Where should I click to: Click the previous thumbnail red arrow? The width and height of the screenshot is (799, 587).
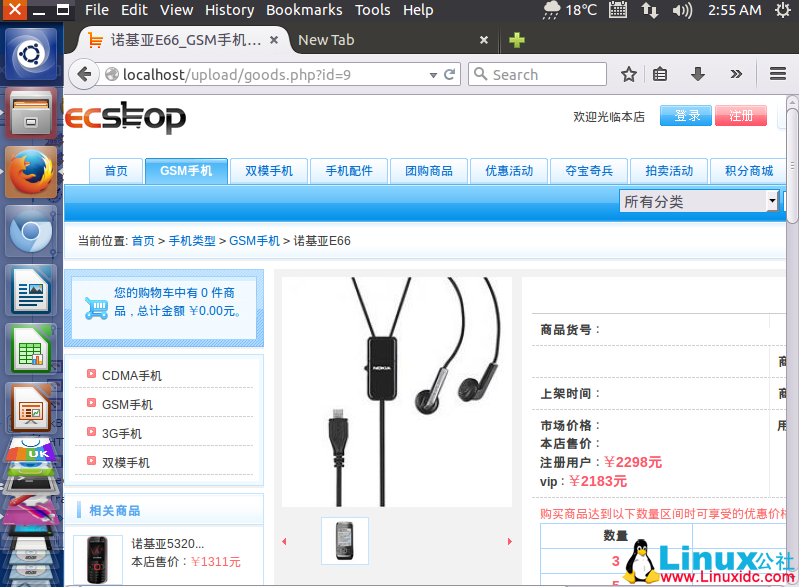pos(284,541)
